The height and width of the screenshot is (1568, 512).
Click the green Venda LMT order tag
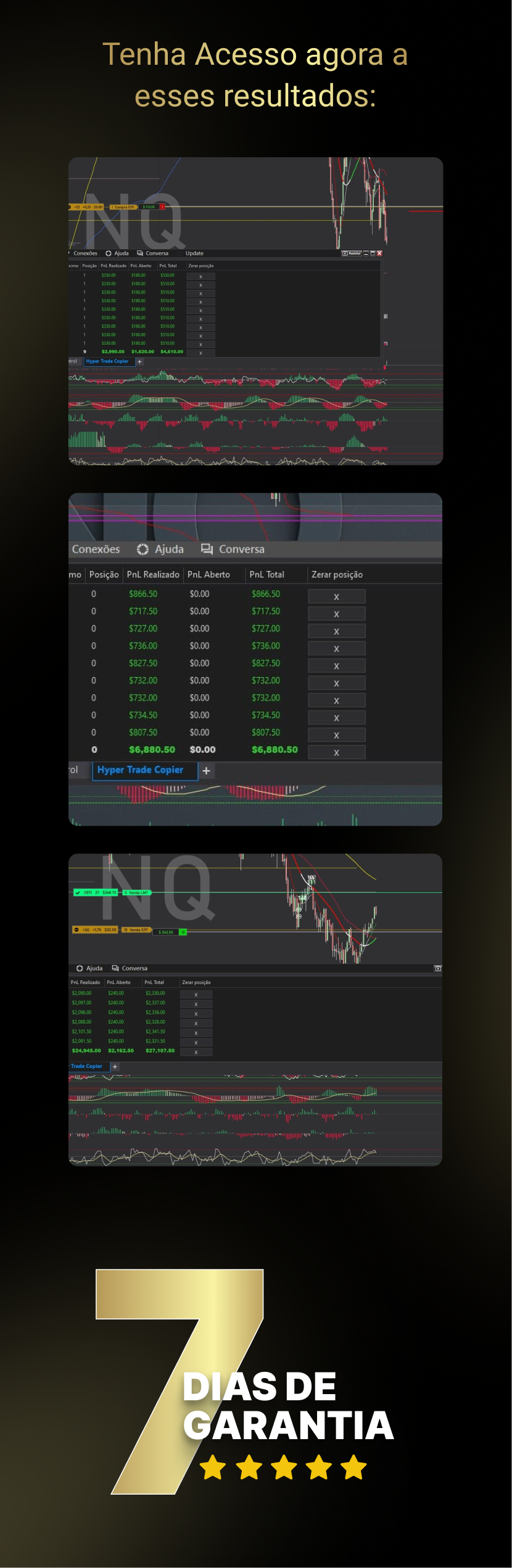[x=136, y=892]
